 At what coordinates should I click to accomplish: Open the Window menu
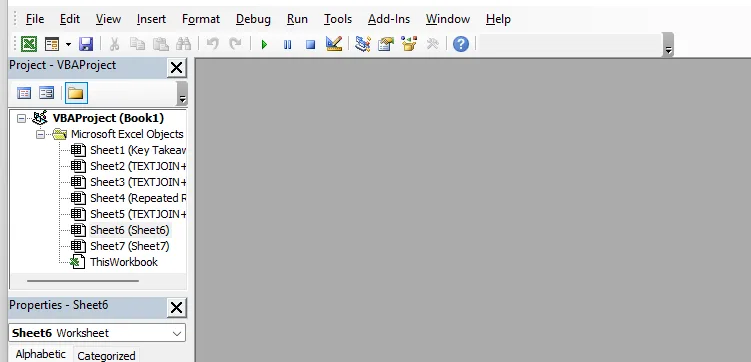click(x=448, y=19)
